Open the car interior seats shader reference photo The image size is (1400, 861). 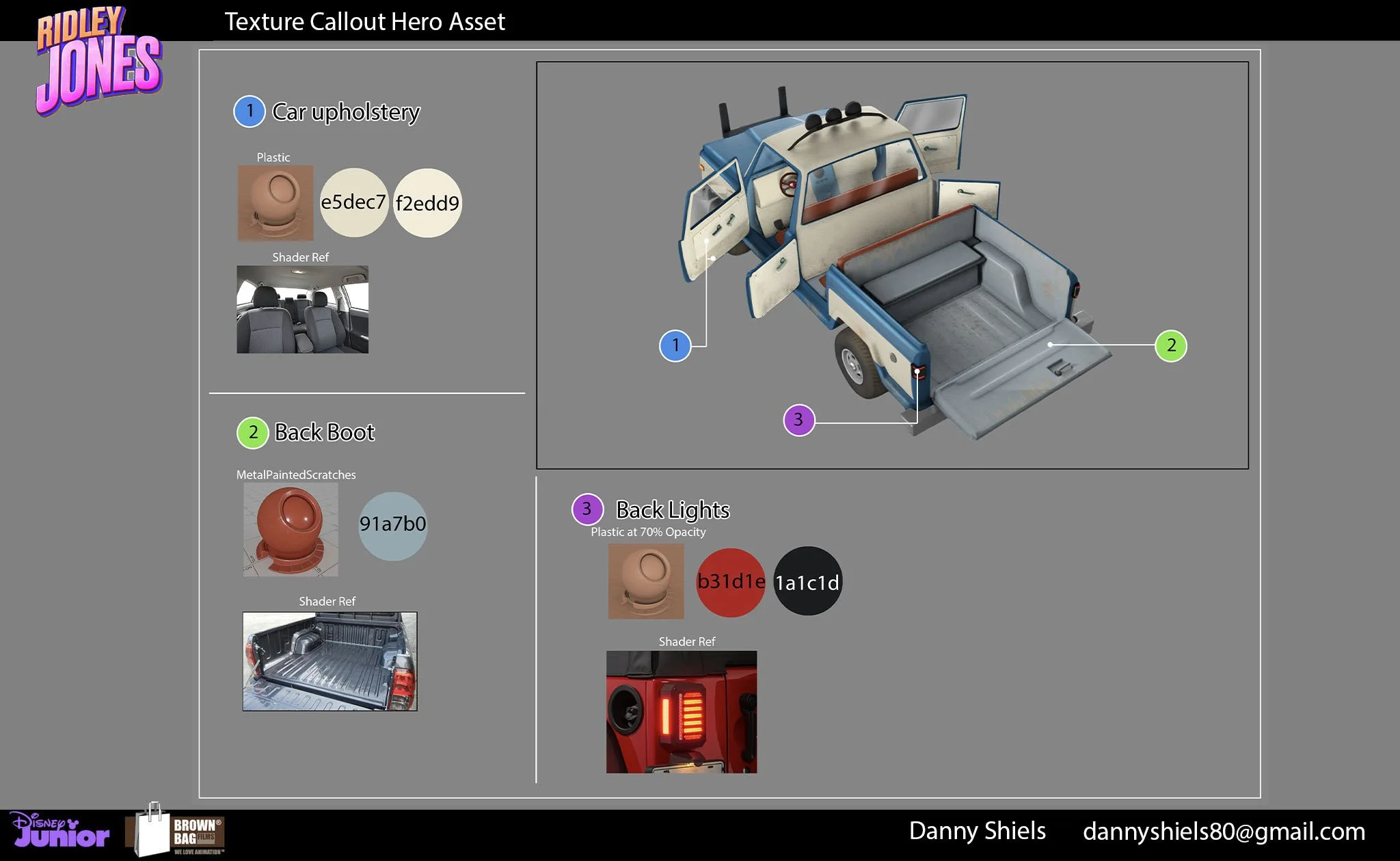coord(302,310)
